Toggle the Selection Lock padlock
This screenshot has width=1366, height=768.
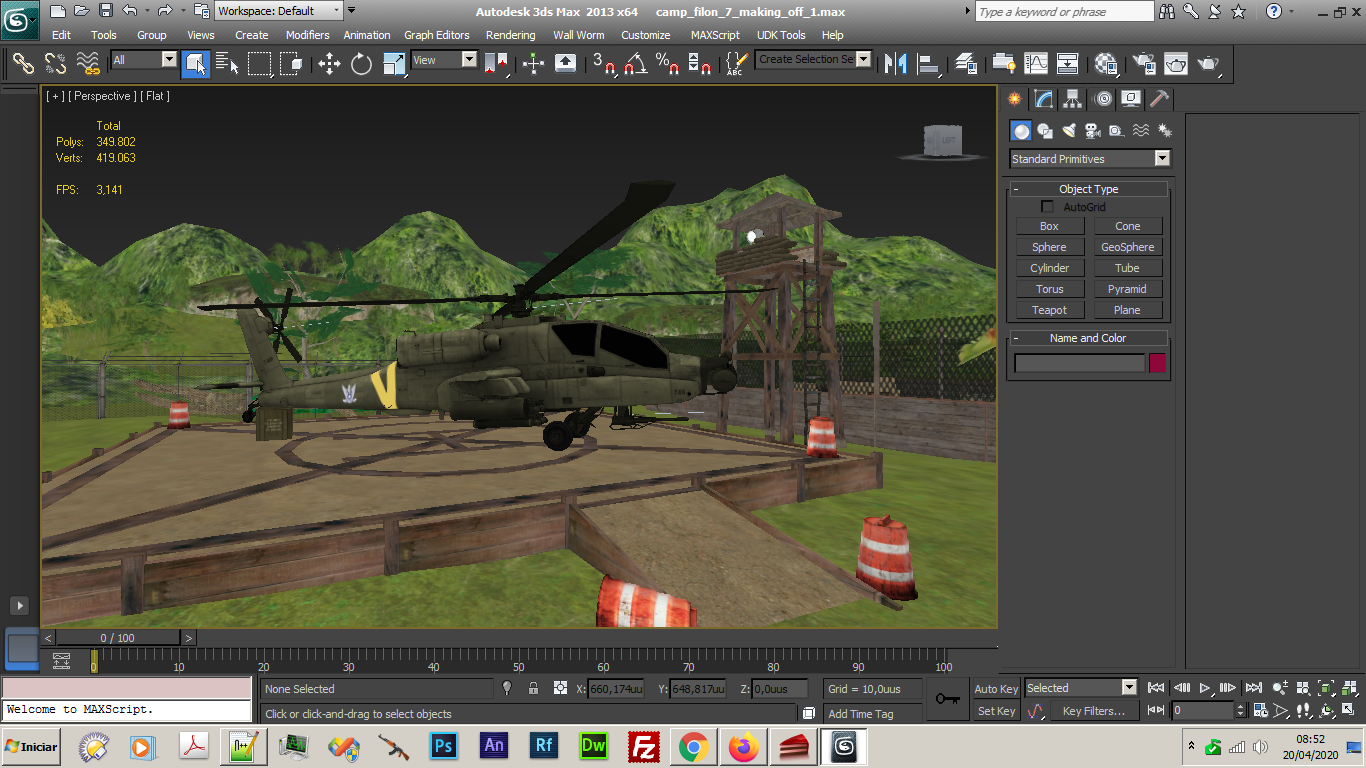pyautogui.click(x=533, y=688)
